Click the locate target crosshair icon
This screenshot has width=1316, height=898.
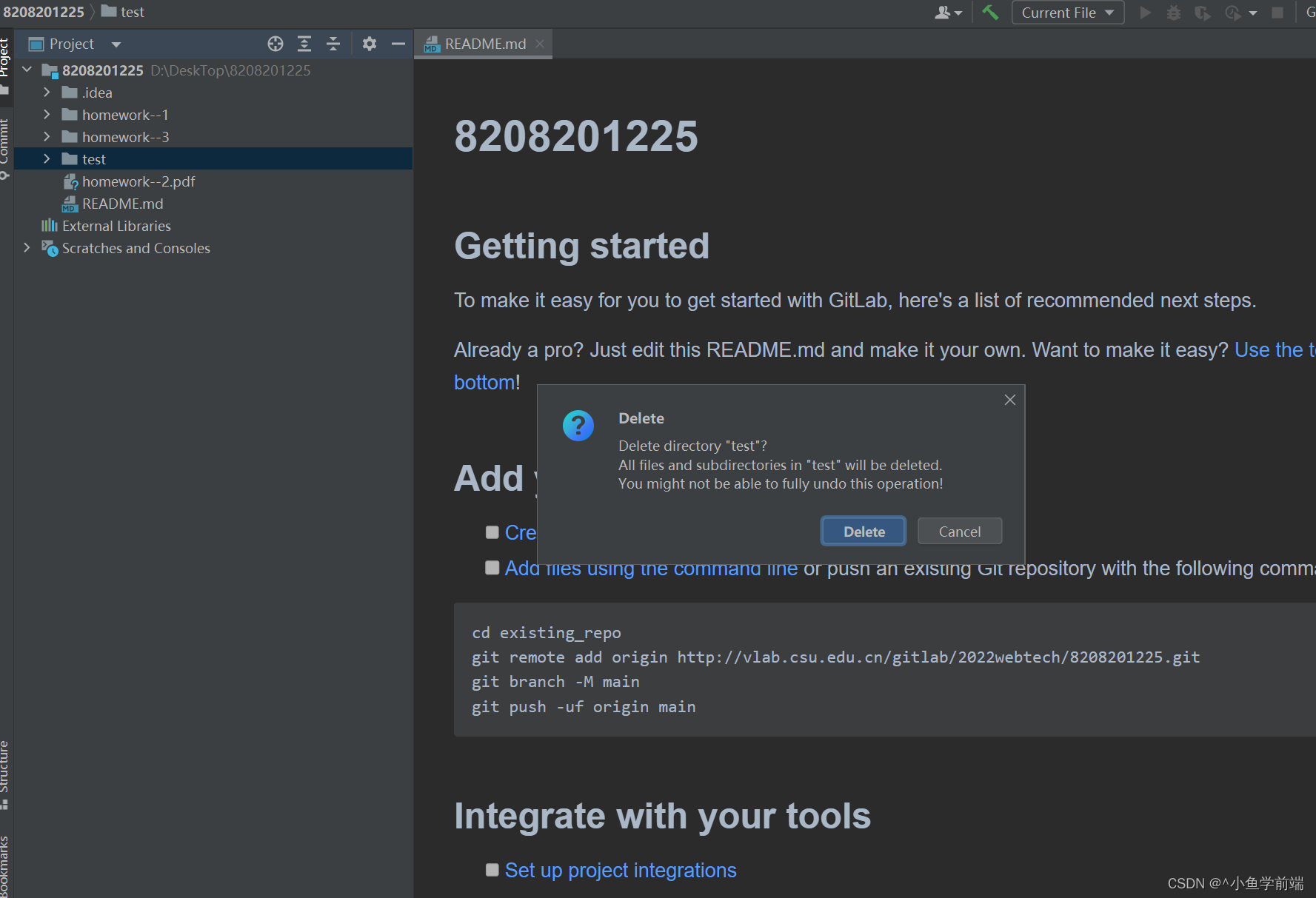pos(275,44)
